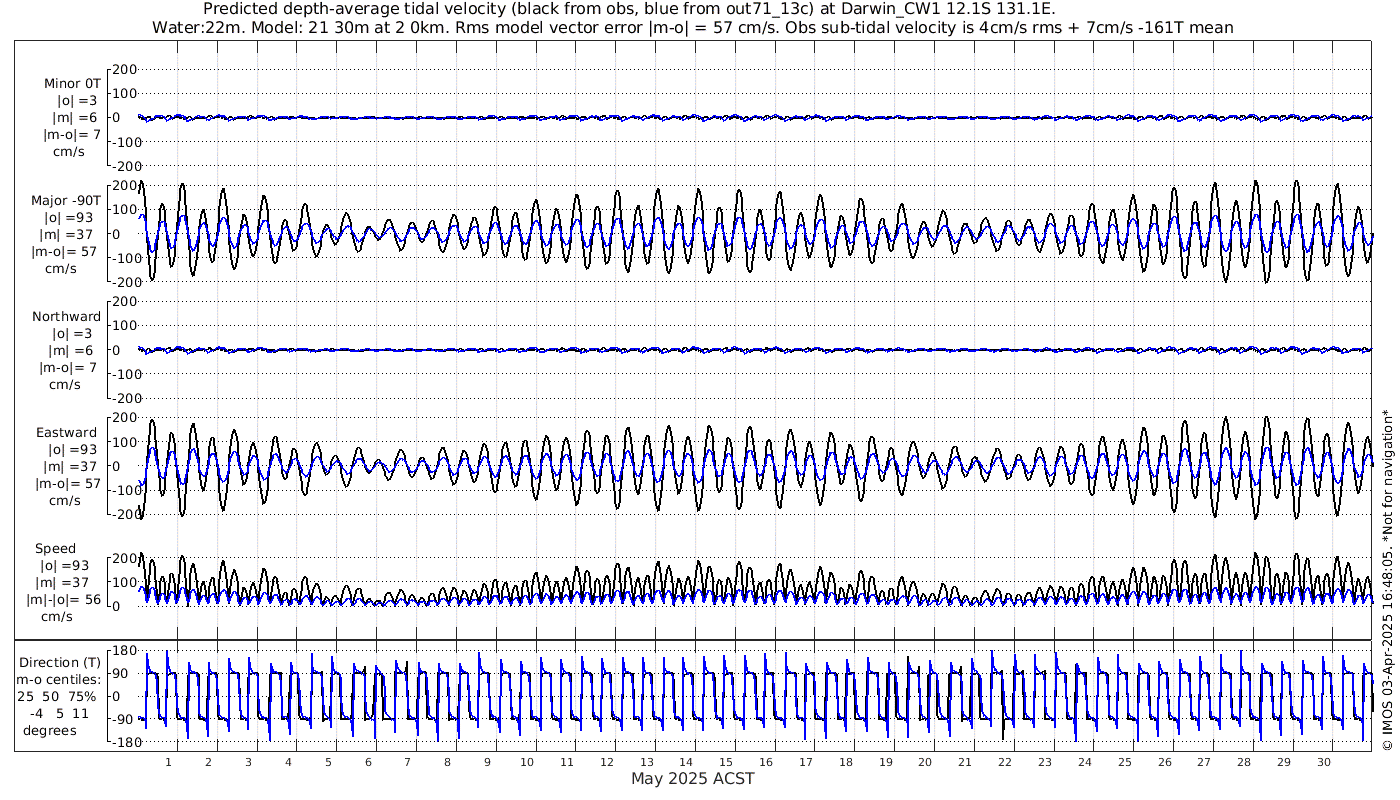Select day 15 on the time axis
The width and height of the screenshot is (1400, 800).
[x=726, y=762]
